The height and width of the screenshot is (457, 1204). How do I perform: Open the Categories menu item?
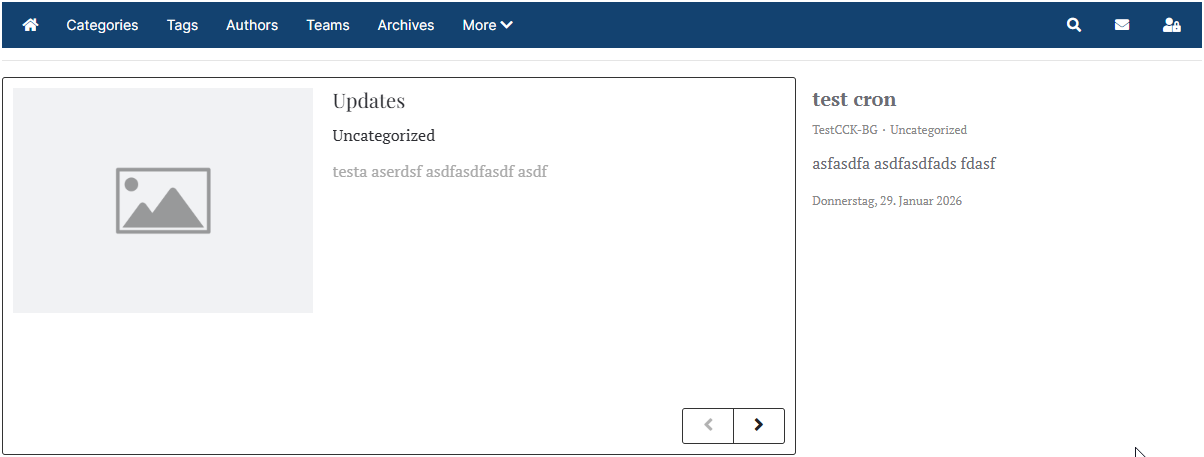click(x=102, y=25)
